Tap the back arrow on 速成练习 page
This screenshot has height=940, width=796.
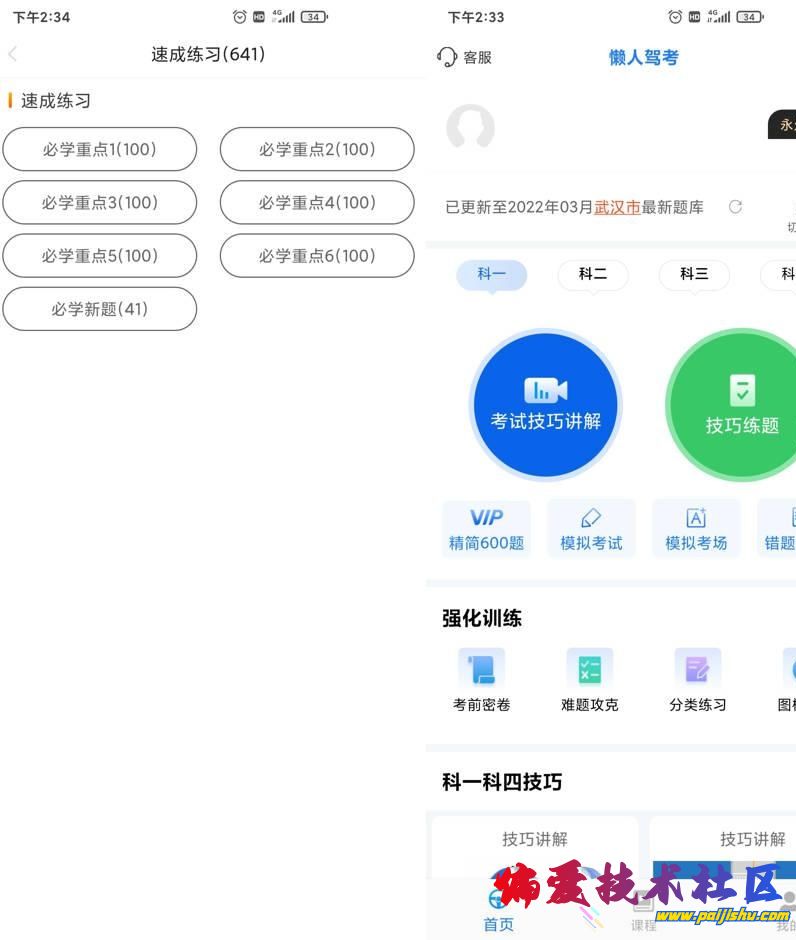pos(13,55)
